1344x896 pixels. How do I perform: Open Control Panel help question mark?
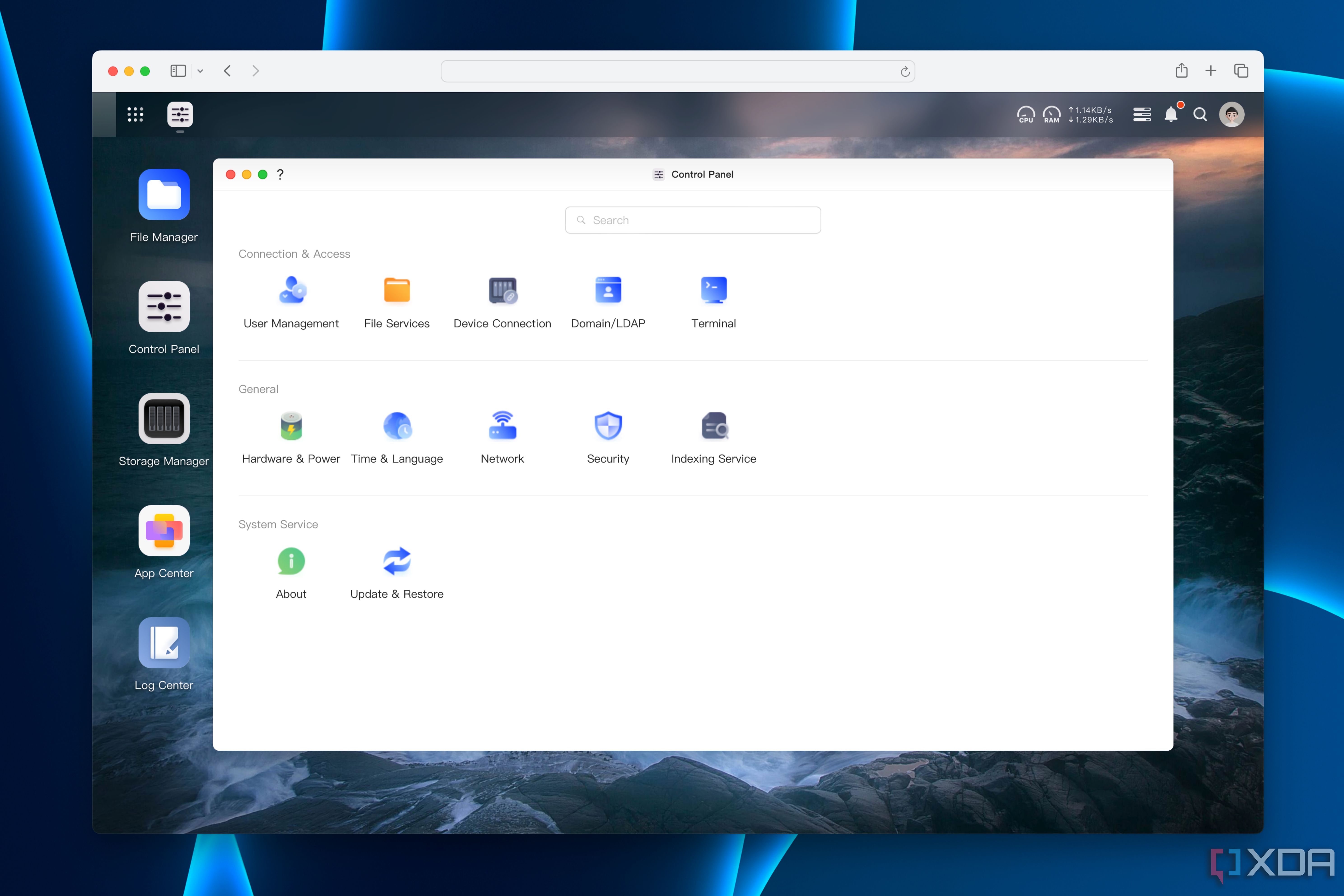(x=280, y=174)
